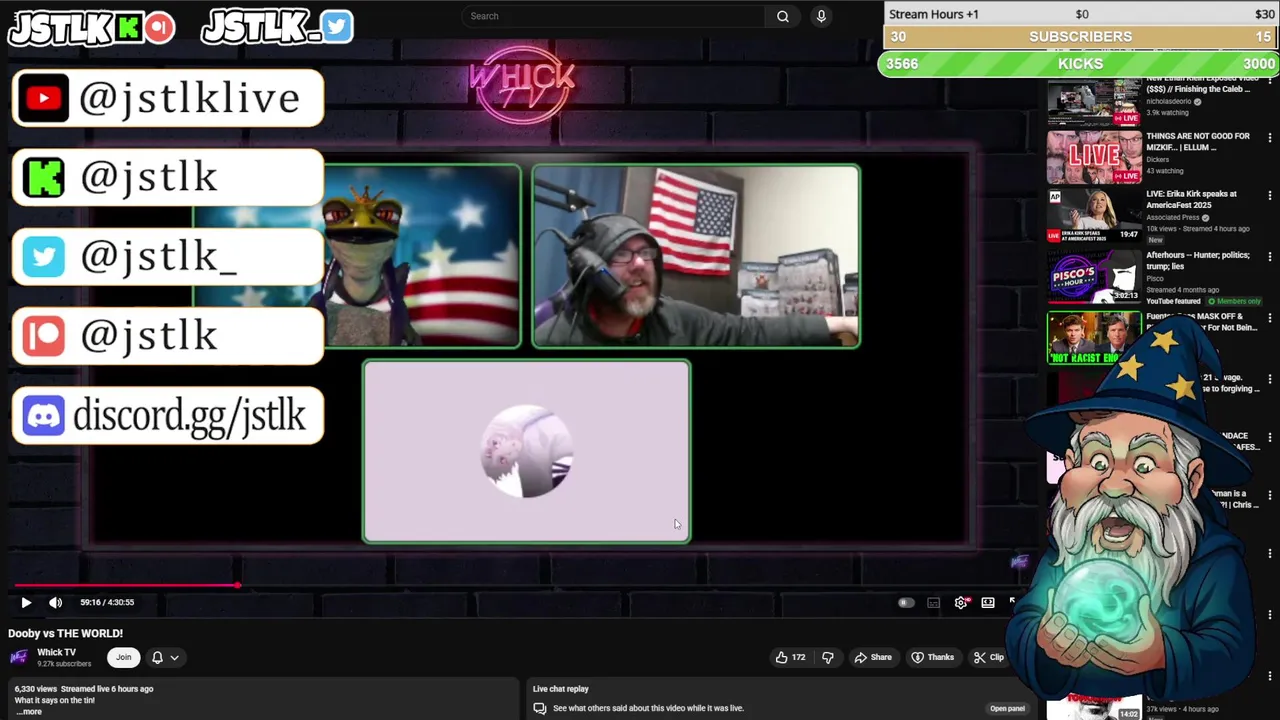Mute the video volume speaker icon
Screen dimensions: 1280x720
click(56, 602)
